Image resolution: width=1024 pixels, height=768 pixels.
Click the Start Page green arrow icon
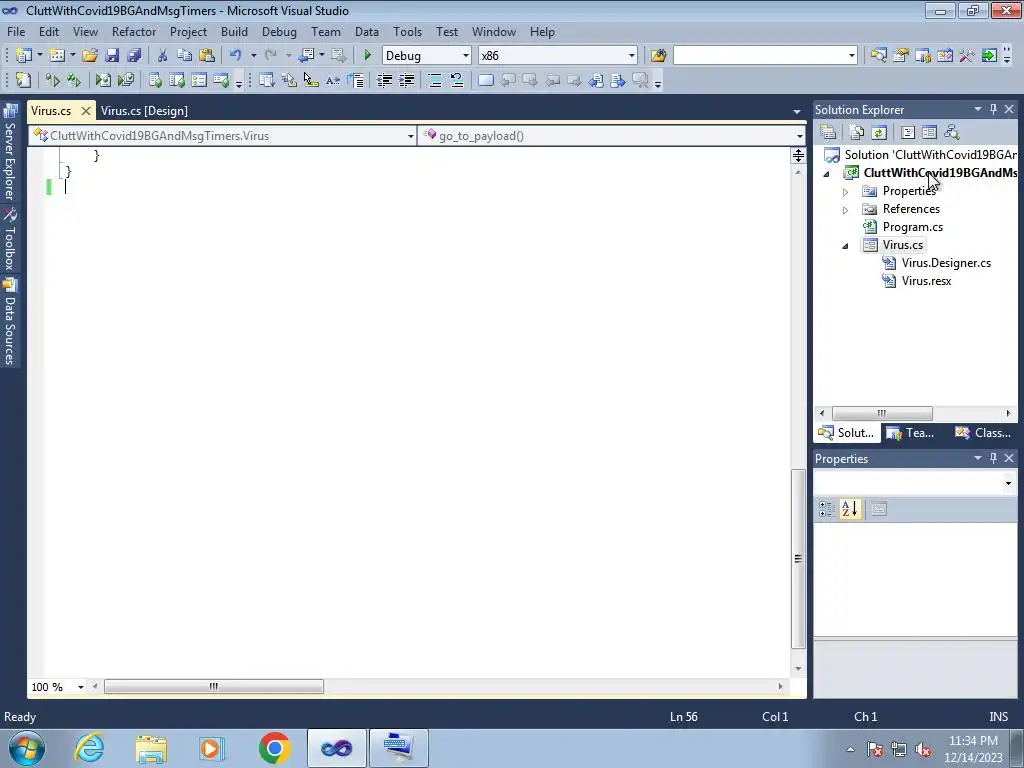point(989,56)
